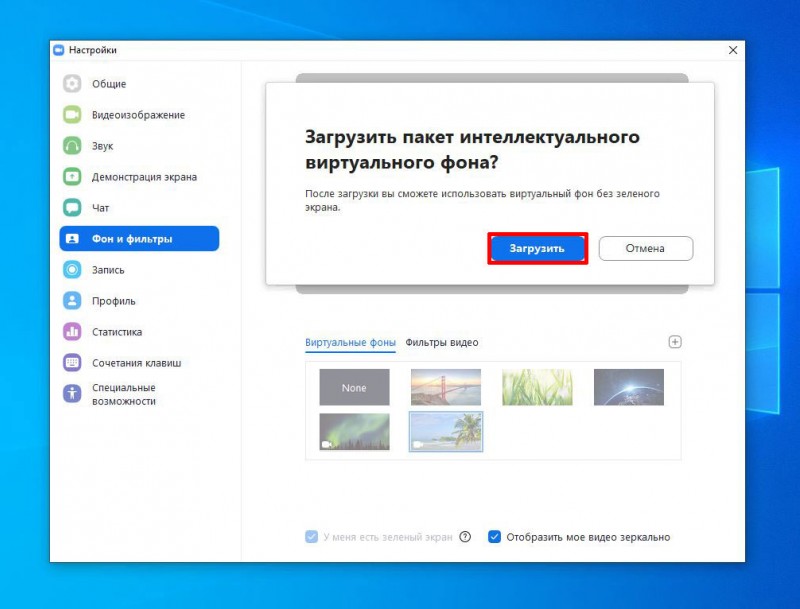Cancel the dialog with Отмена
The width and height of the screenshot is (800, 609).
pos(645,248)
